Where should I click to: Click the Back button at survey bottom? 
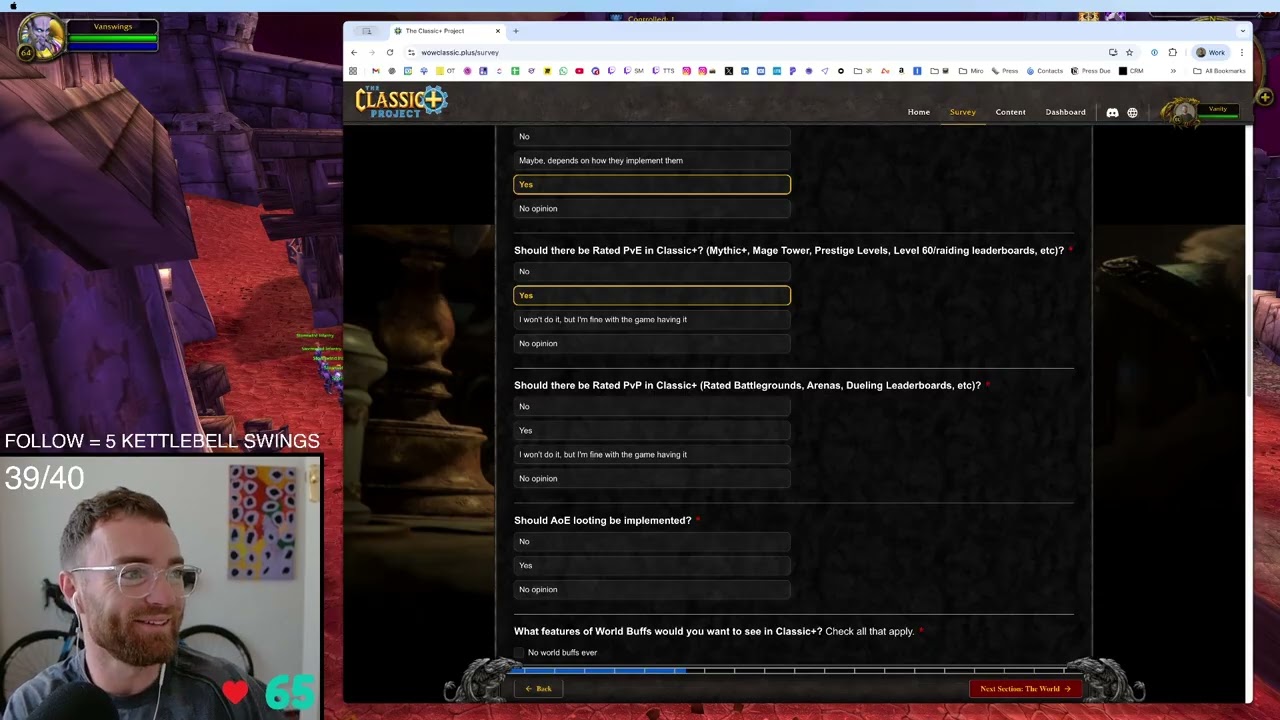(539, 689)
